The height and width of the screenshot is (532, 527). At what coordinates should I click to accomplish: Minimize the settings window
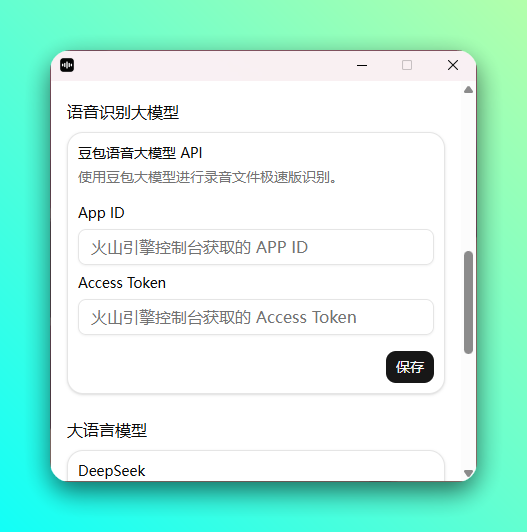click(x=362, y=65)
